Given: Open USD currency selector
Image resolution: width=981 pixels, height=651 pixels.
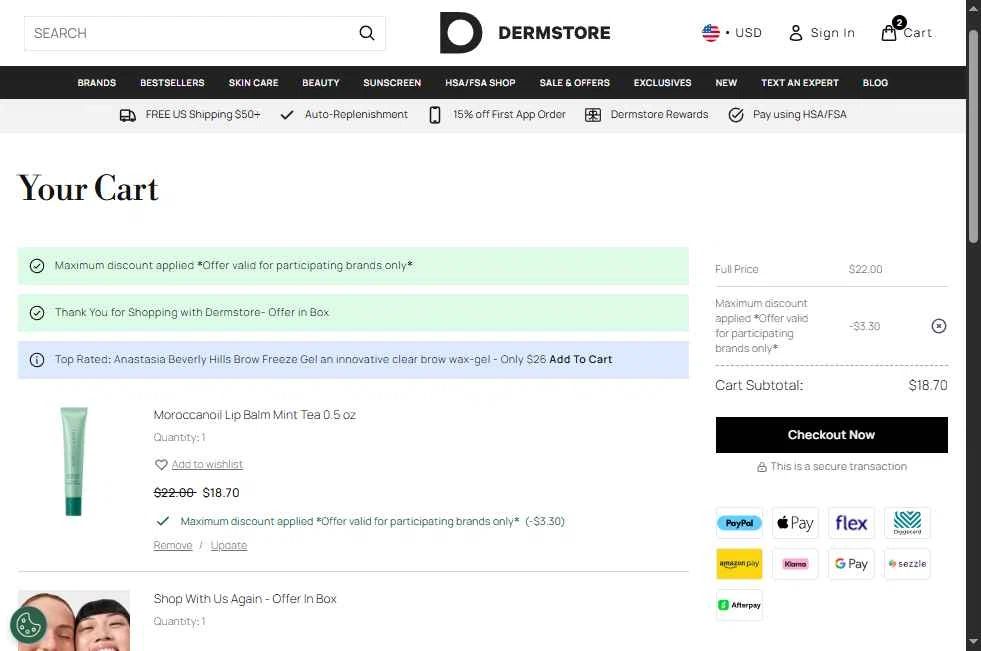Looking at the screenshot, I should pos(748,33).
